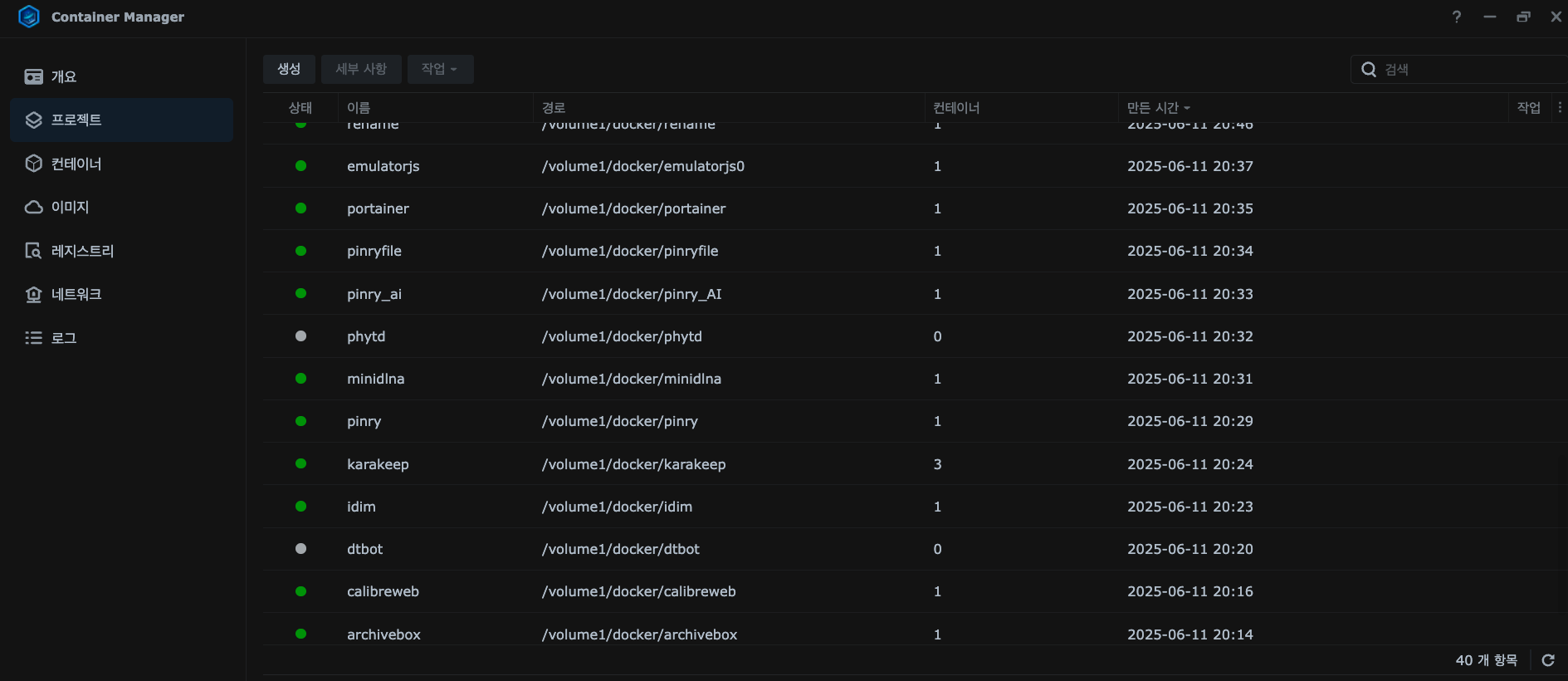Image resolution: width=1568 pixels, height=681 pixels.
Task: Click gray status dot for dtbot
Action: (x=300, y=549)
